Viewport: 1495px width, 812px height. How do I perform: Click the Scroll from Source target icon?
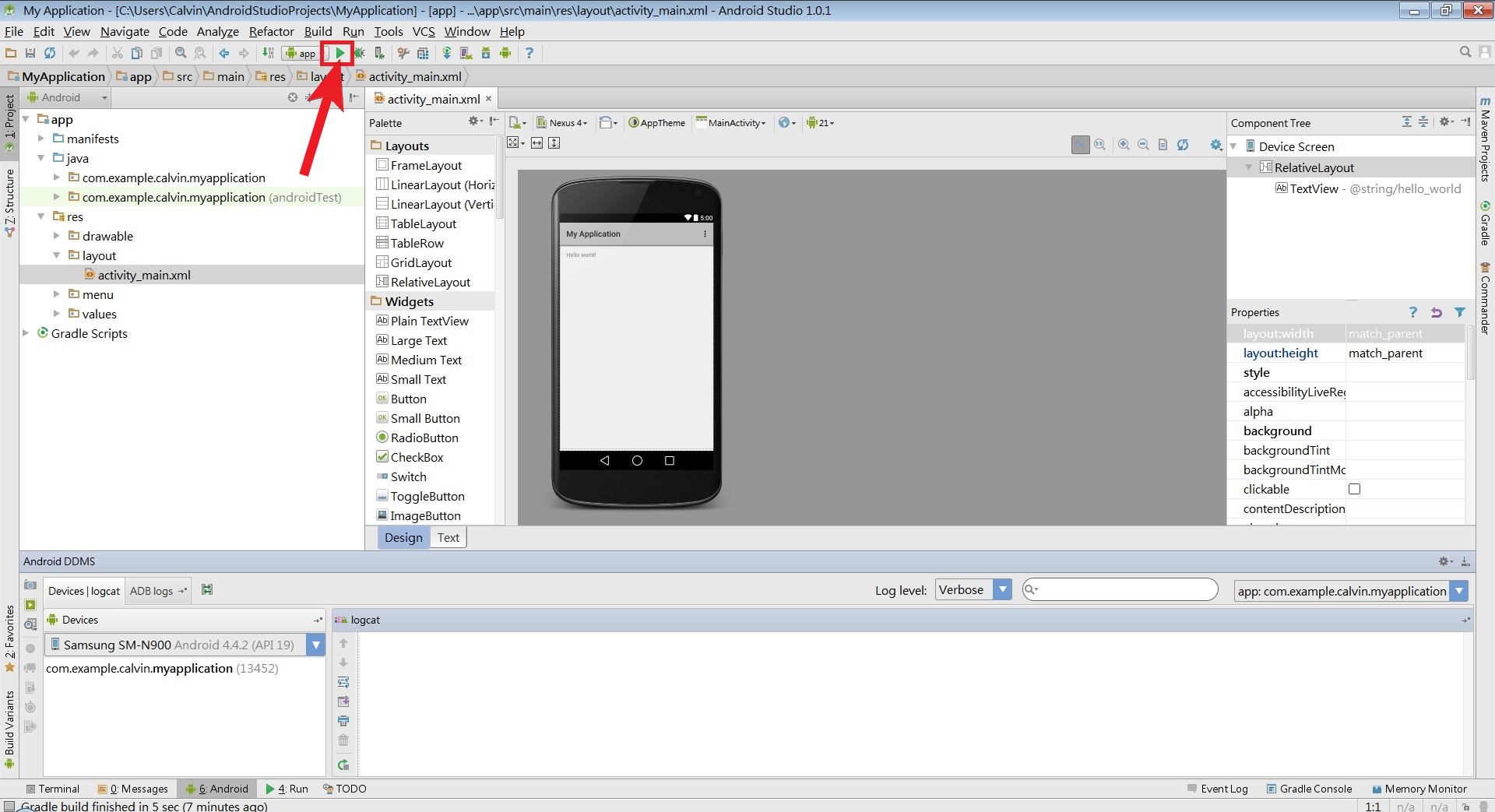pos(293,97)
